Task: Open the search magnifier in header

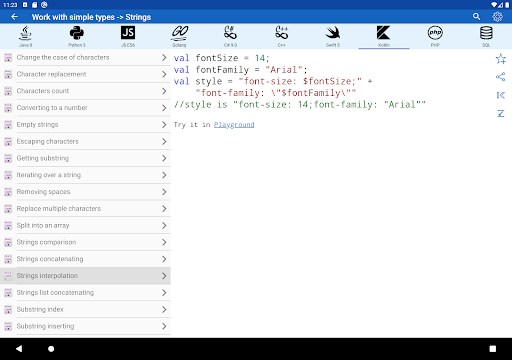Action: (477, 16)
